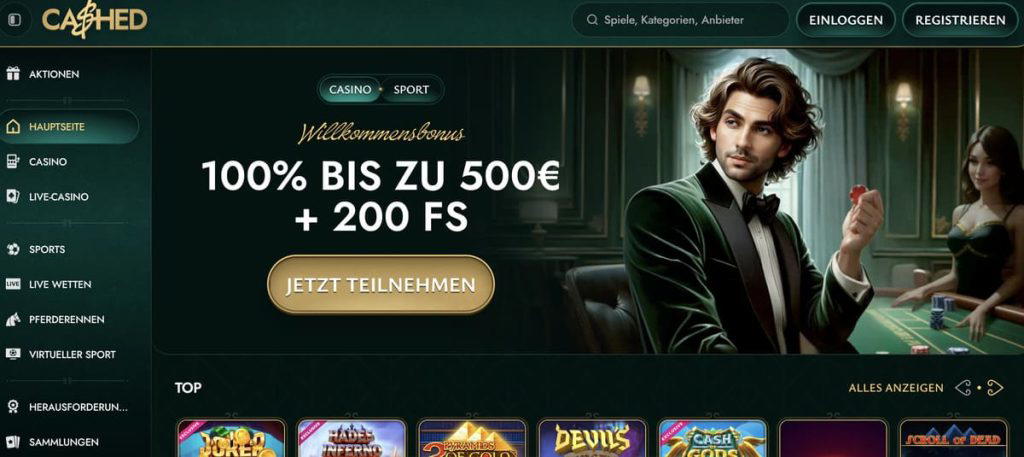Focus the Spiele, Kategorien, Anbieter search field
This screenshot has width=1024, height=457.
coord(680,20)
